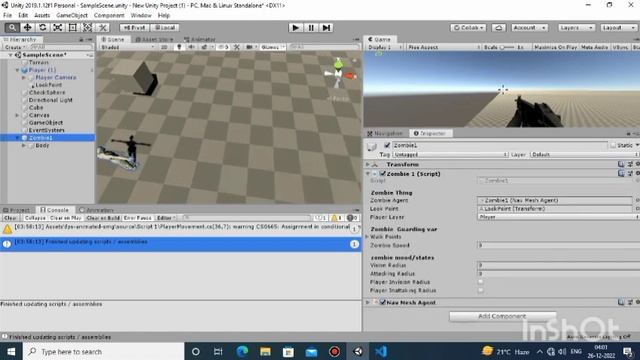Toggle Mute Audio in Game view
This screenshot has width=640, height=360.
(594, 47)
